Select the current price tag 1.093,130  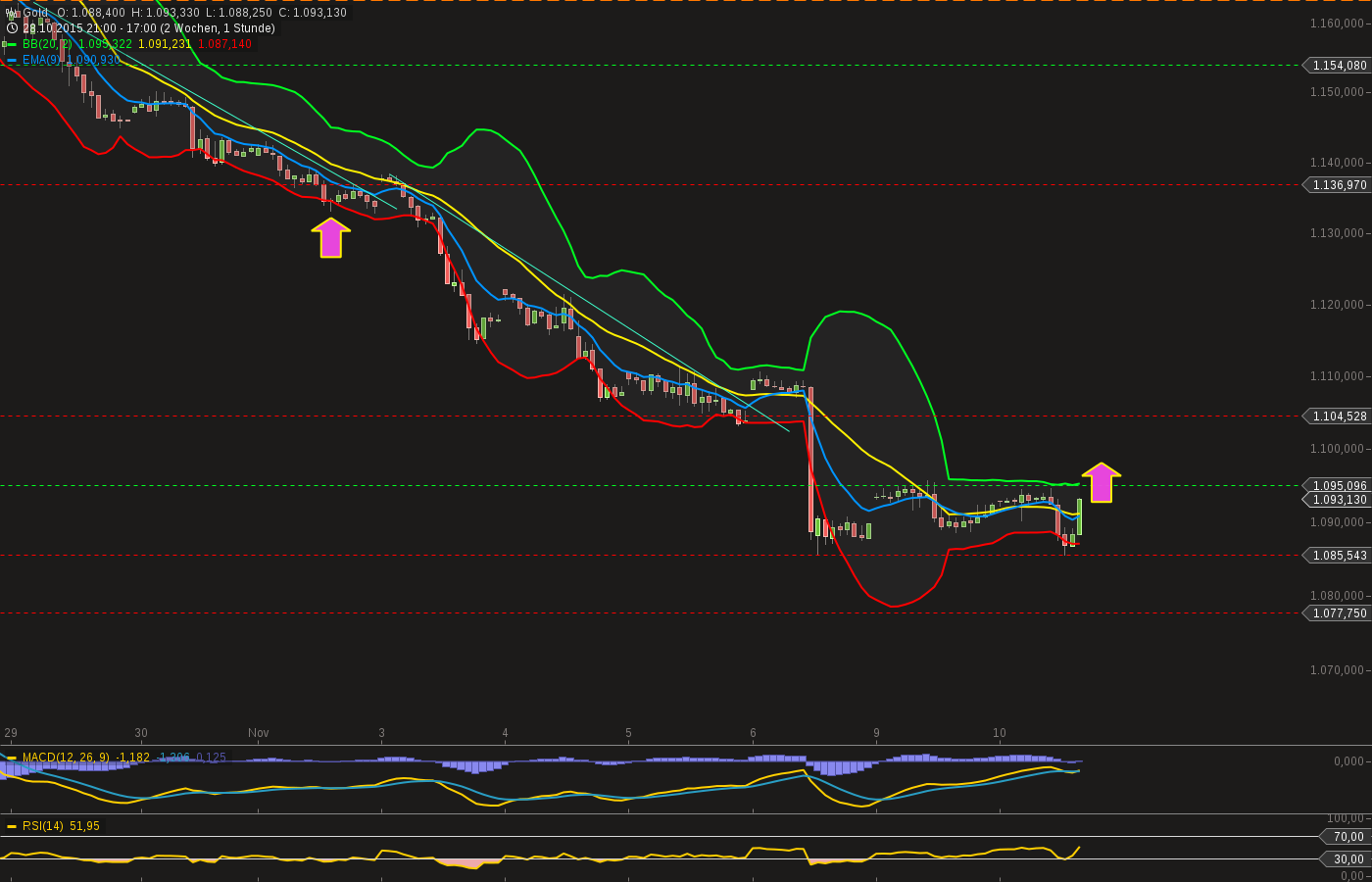[1338, 500]
